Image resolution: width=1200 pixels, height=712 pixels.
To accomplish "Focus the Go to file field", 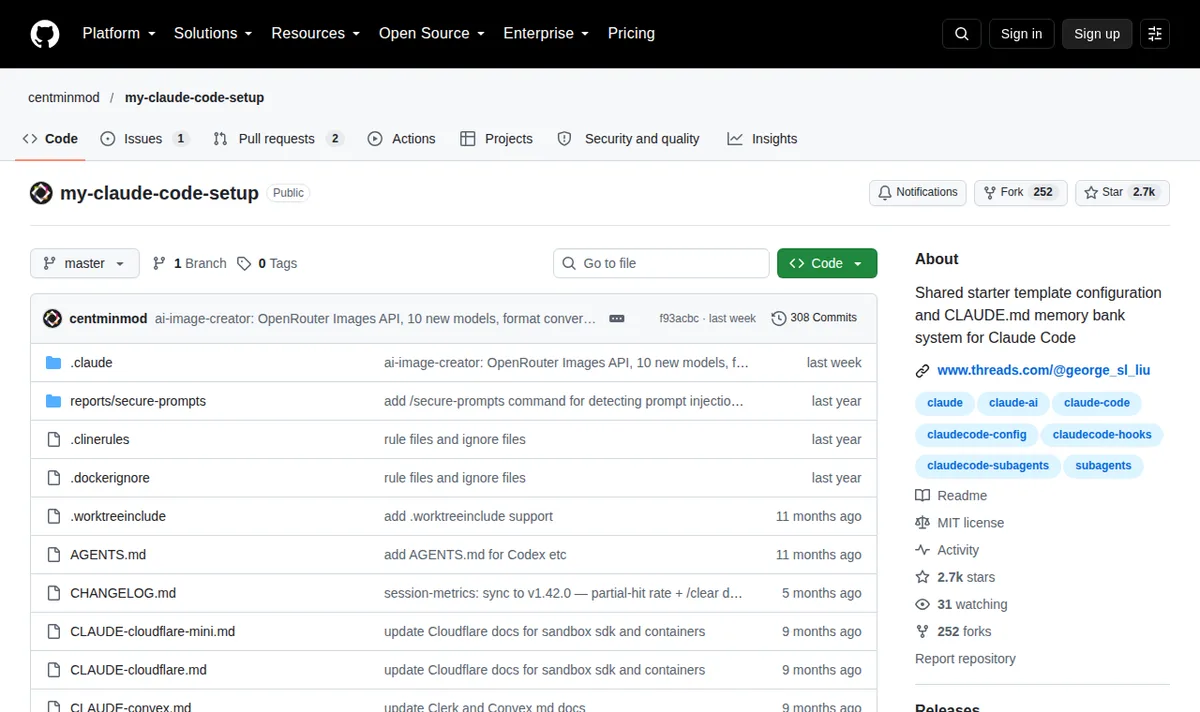I will (x=661, y=263).
